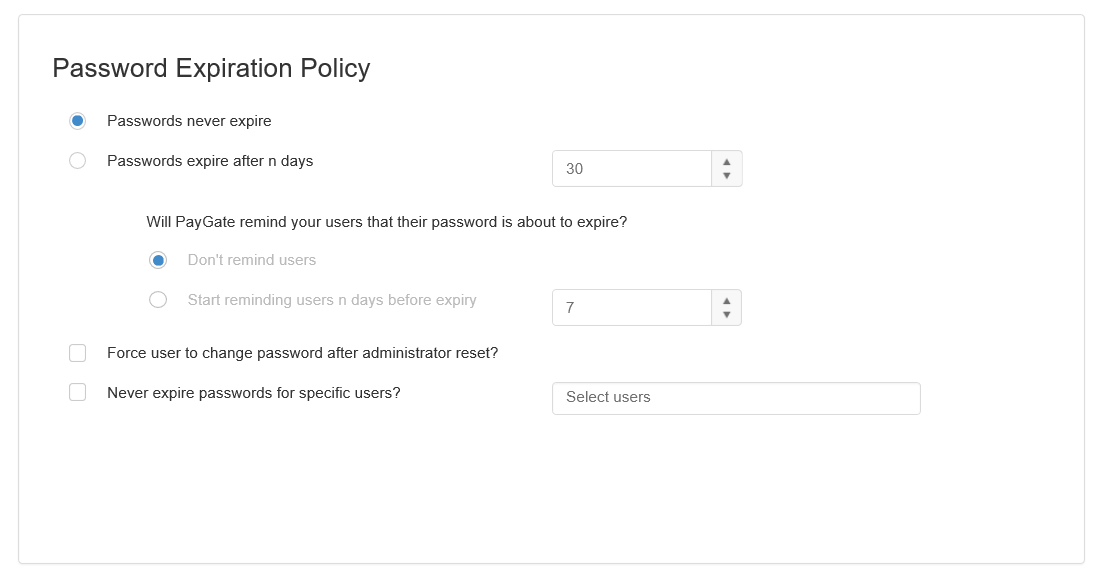Increase password expiry days with up arrow
1108x584 pixels.
(x=726, y=162)
